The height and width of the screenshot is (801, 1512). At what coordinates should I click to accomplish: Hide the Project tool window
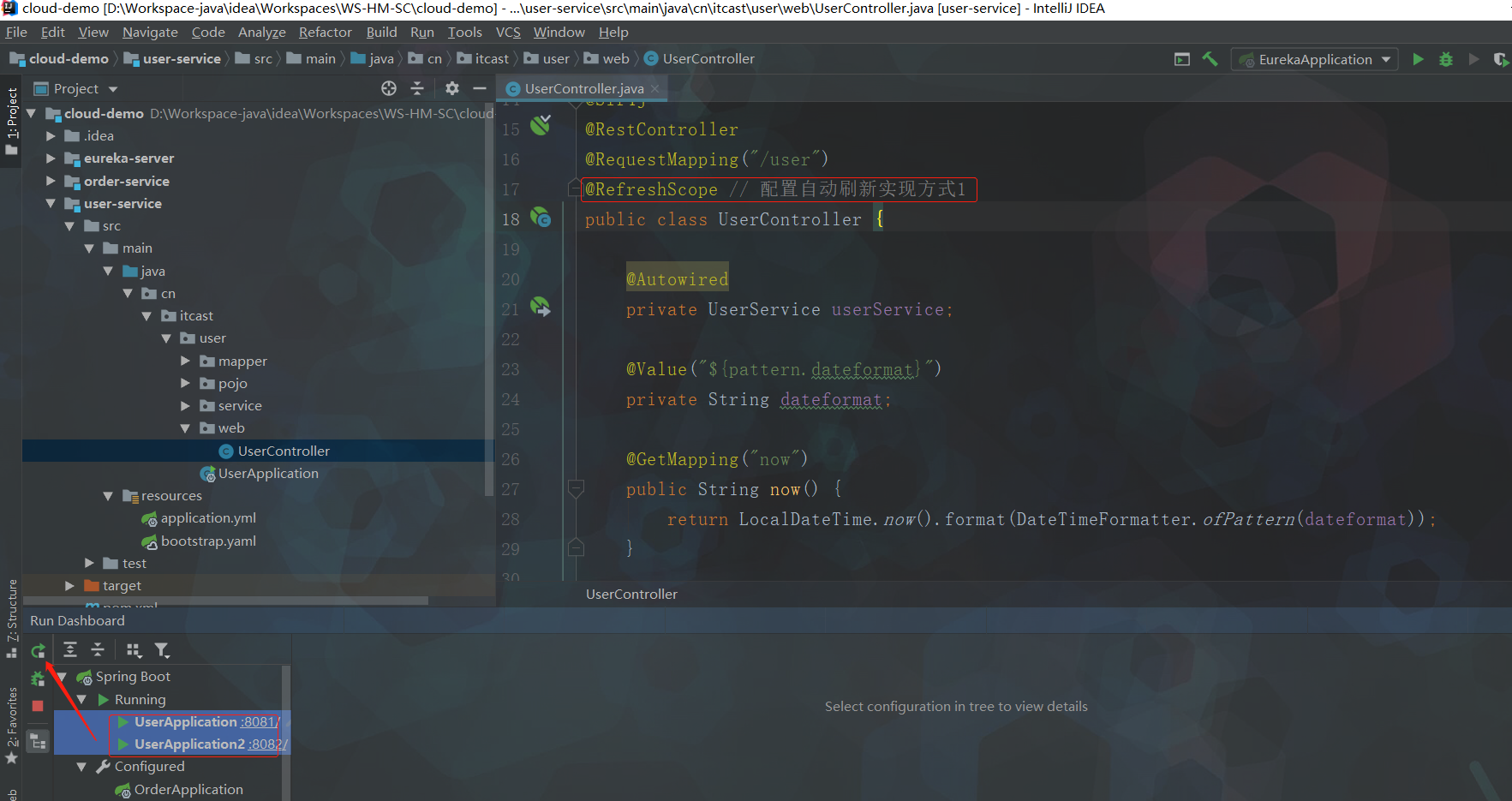point(480,88)
